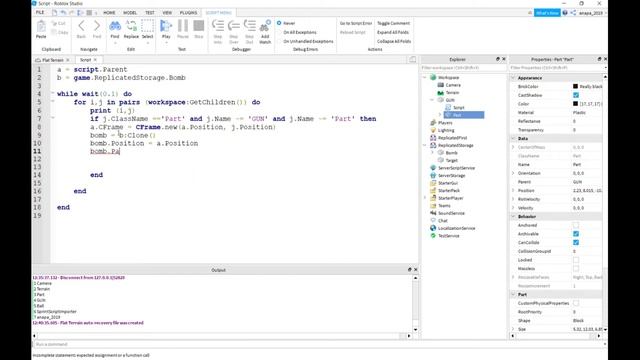Click the Select tool icon

(147, 26)
